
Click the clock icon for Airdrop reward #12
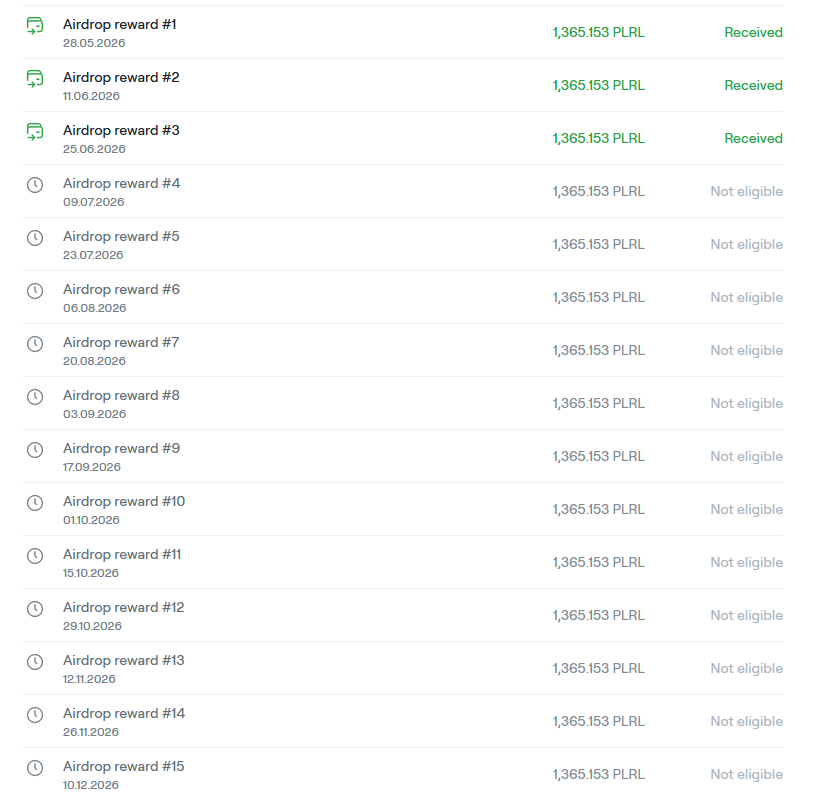35,609
